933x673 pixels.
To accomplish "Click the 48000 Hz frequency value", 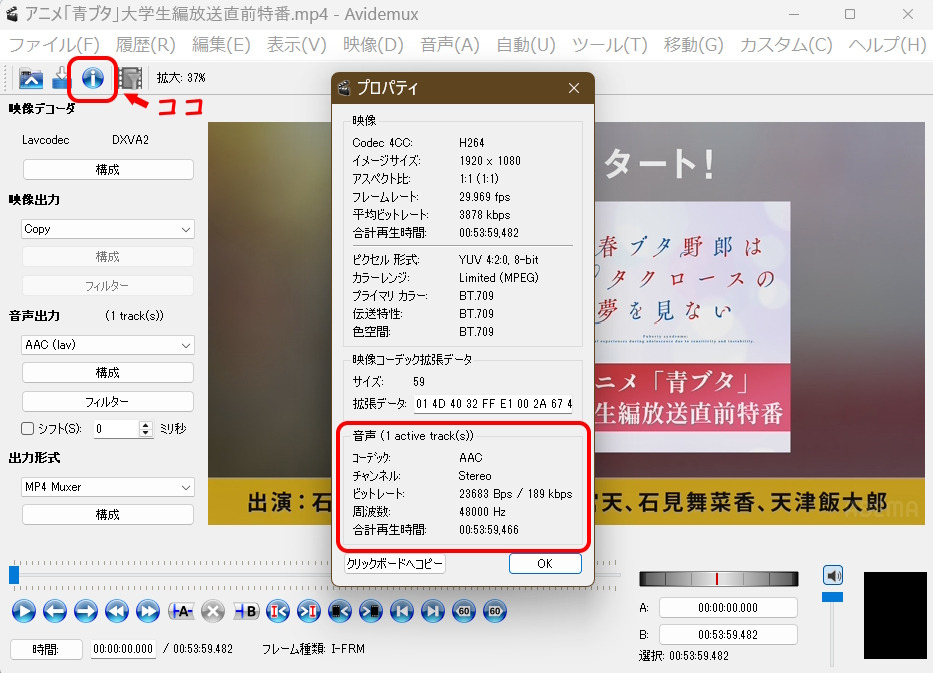I will [482, 512].
